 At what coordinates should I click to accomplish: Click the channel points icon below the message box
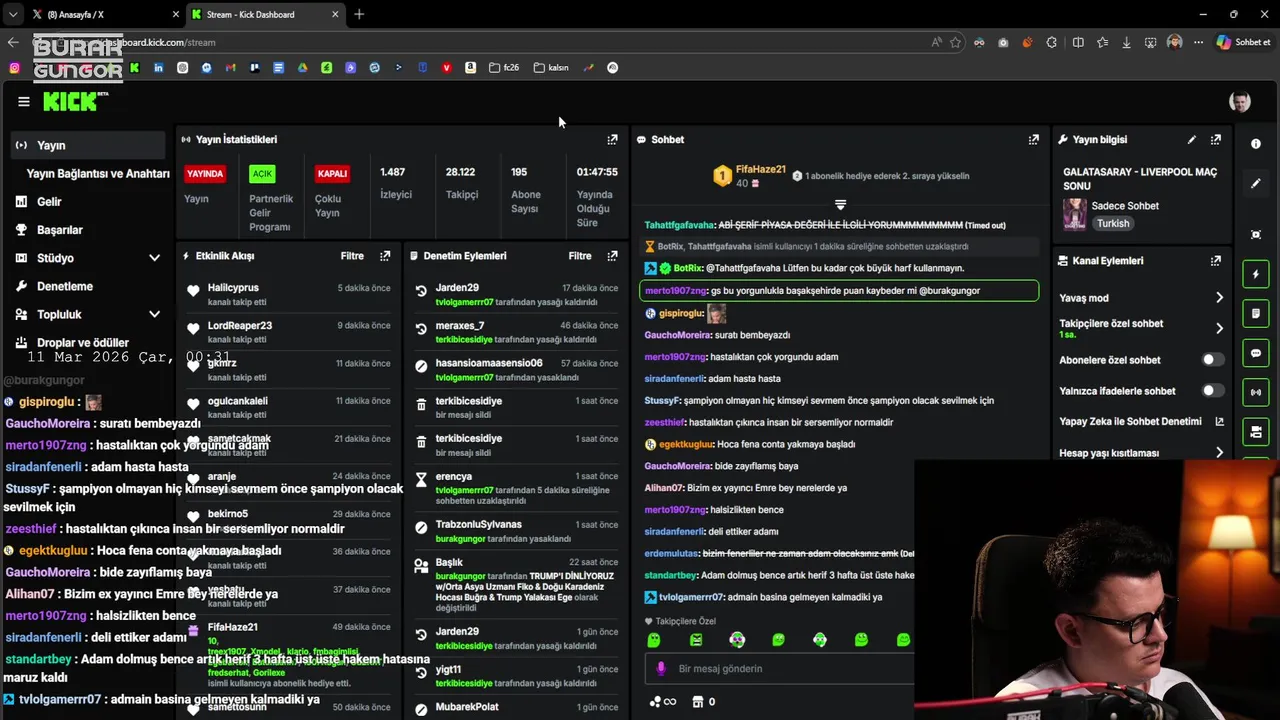tap(654, 702)
